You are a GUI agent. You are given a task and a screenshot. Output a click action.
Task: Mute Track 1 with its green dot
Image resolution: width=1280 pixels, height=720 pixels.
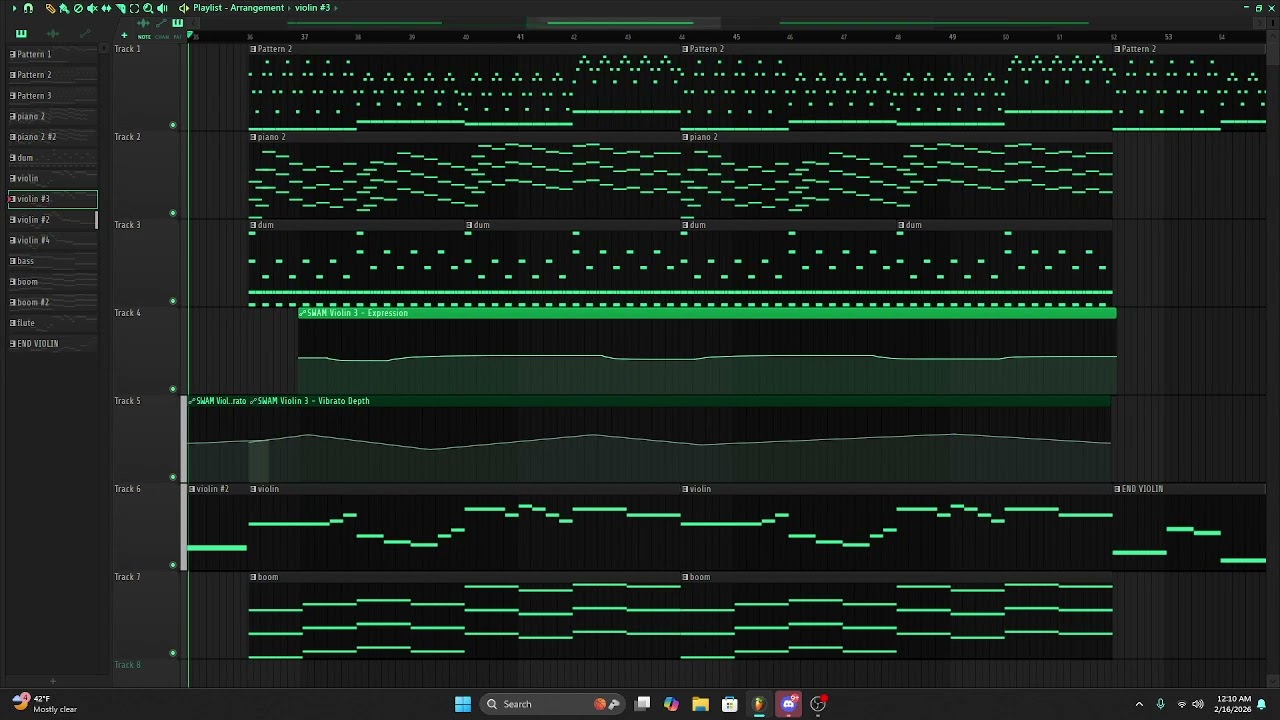[x=173, y=125]
